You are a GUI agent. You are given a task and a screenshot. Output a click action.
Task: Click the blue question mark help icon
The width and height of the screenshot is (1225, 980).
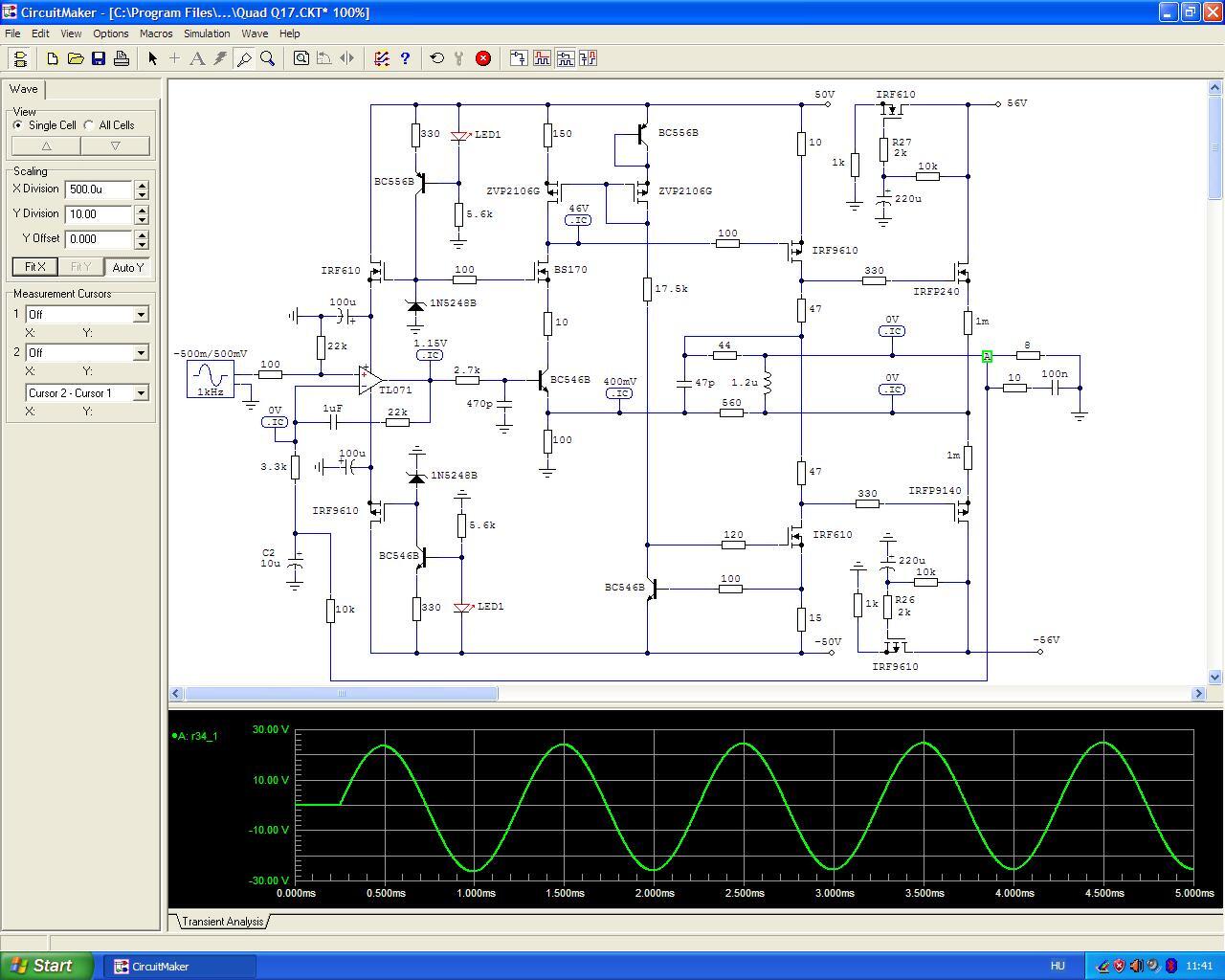pyautogui.click(x=405, y=58)
